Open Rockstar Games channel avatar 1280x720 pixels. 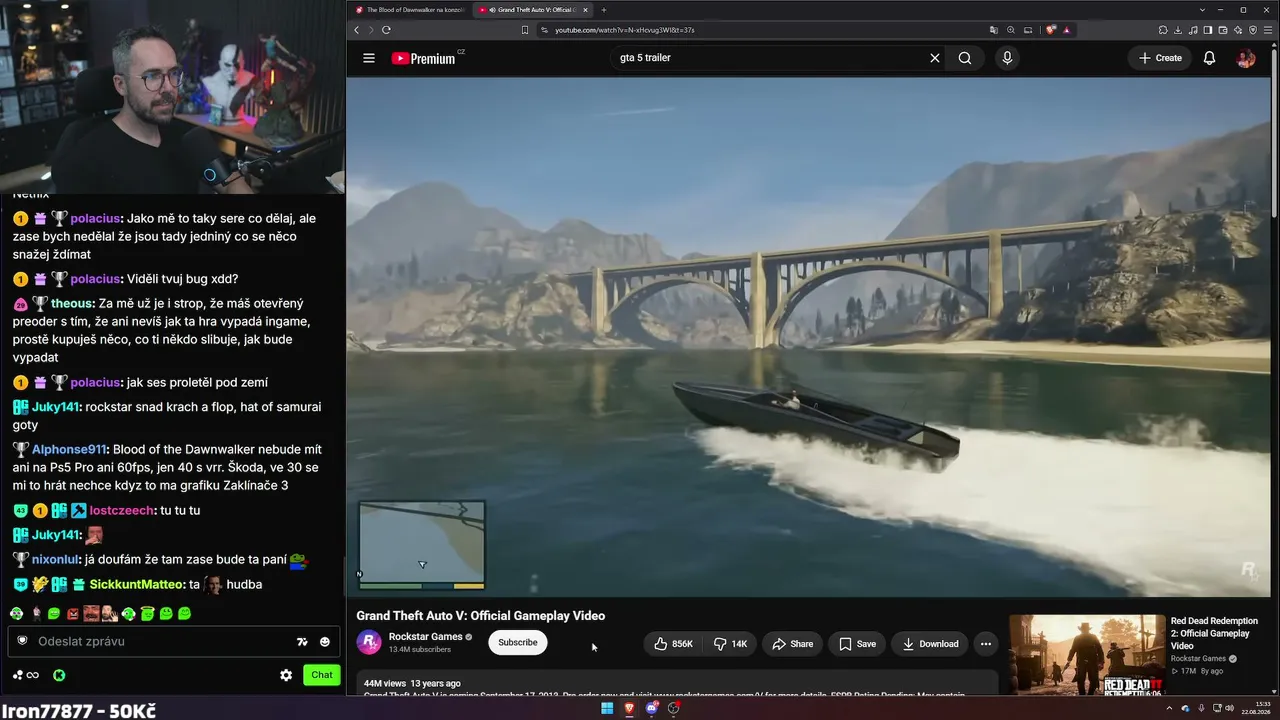pos(369,642)
